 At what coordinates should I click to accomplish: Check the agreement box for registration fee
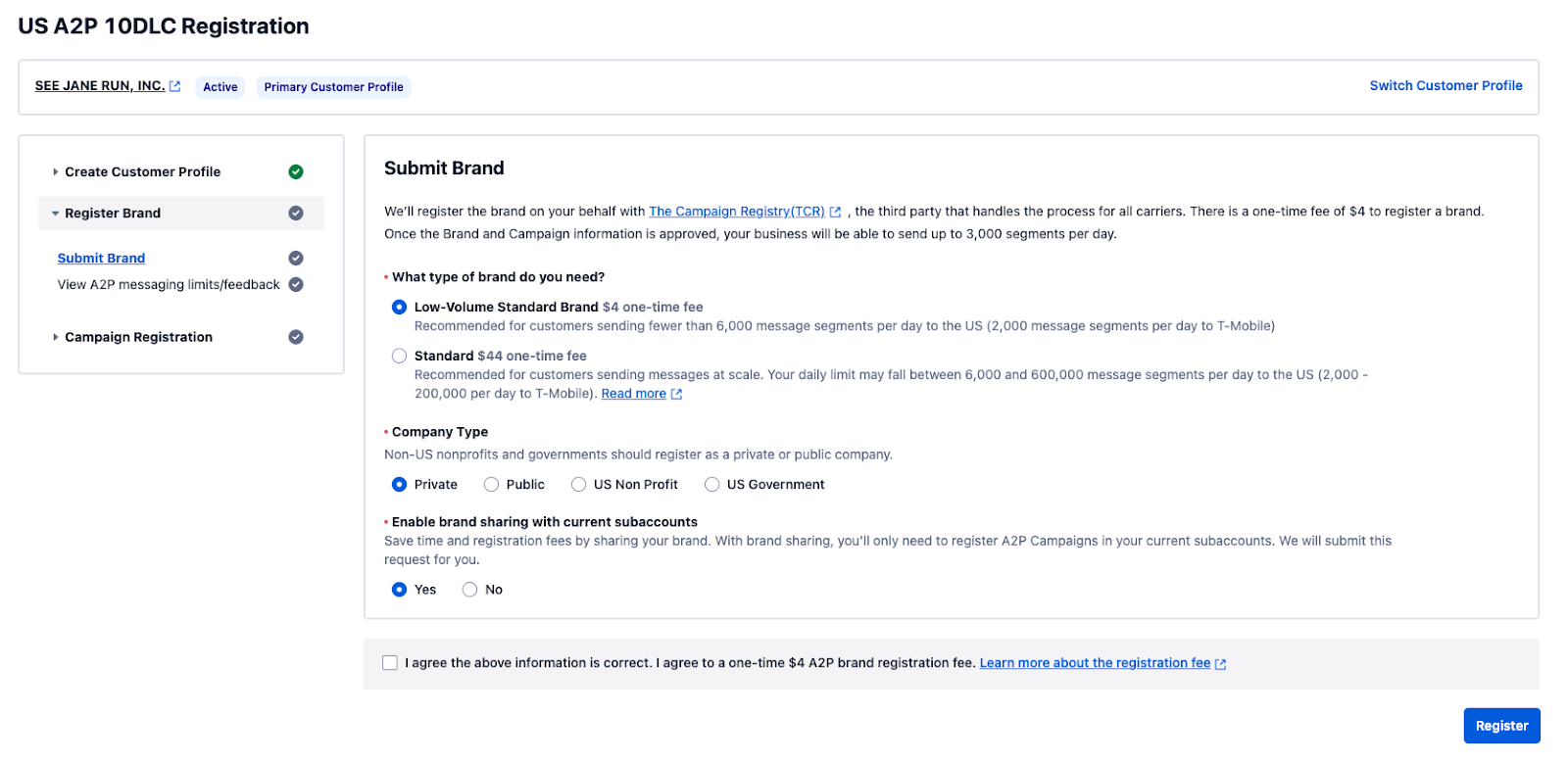tap(390, 663)
